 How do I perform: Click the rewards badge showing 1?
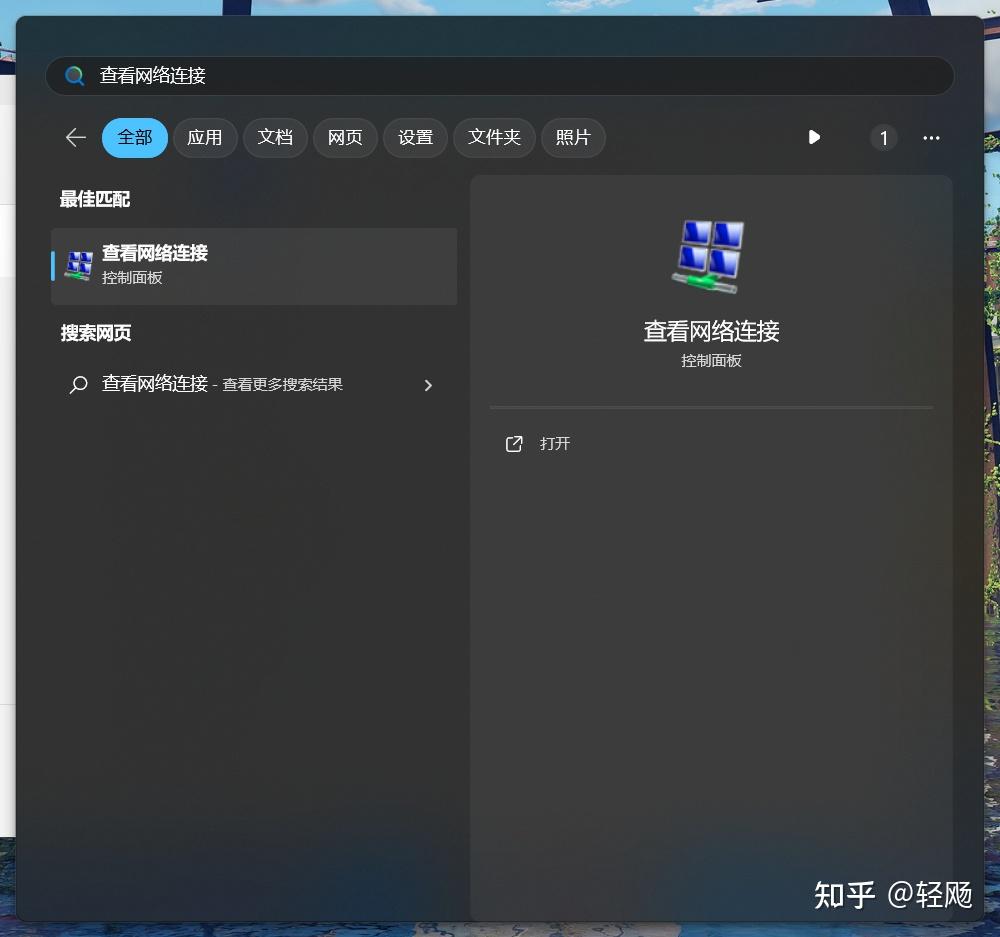884,138
